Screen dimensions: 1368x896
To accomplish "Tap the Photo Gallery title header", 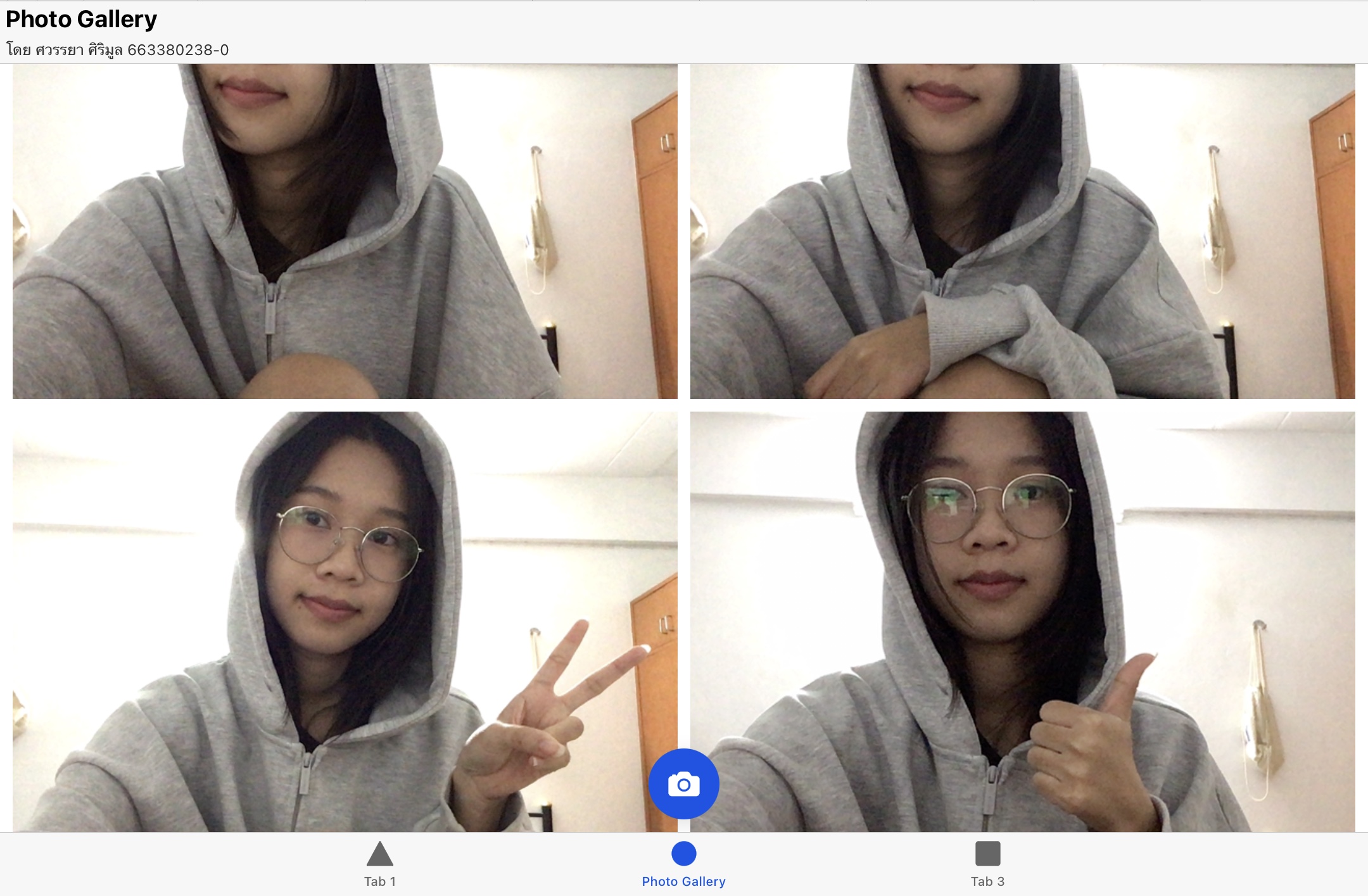I will [80, 19].
